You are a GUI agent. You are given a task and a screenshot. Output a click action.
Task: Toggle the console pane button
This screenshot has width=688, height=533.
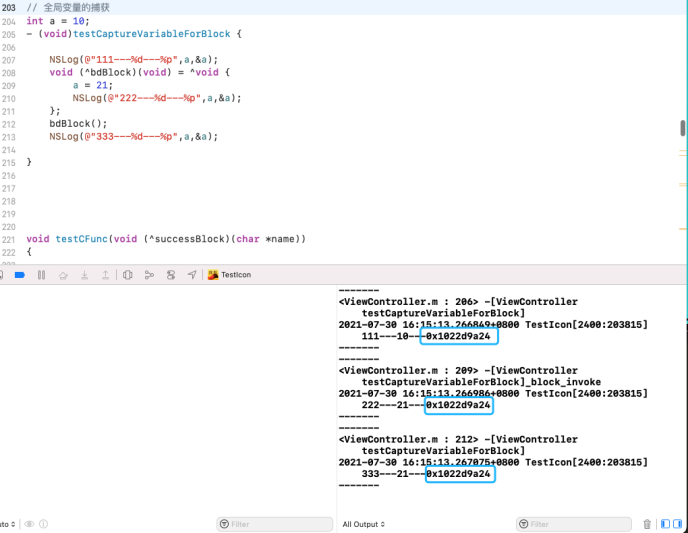pyautogui.click(x=678, y=524)
